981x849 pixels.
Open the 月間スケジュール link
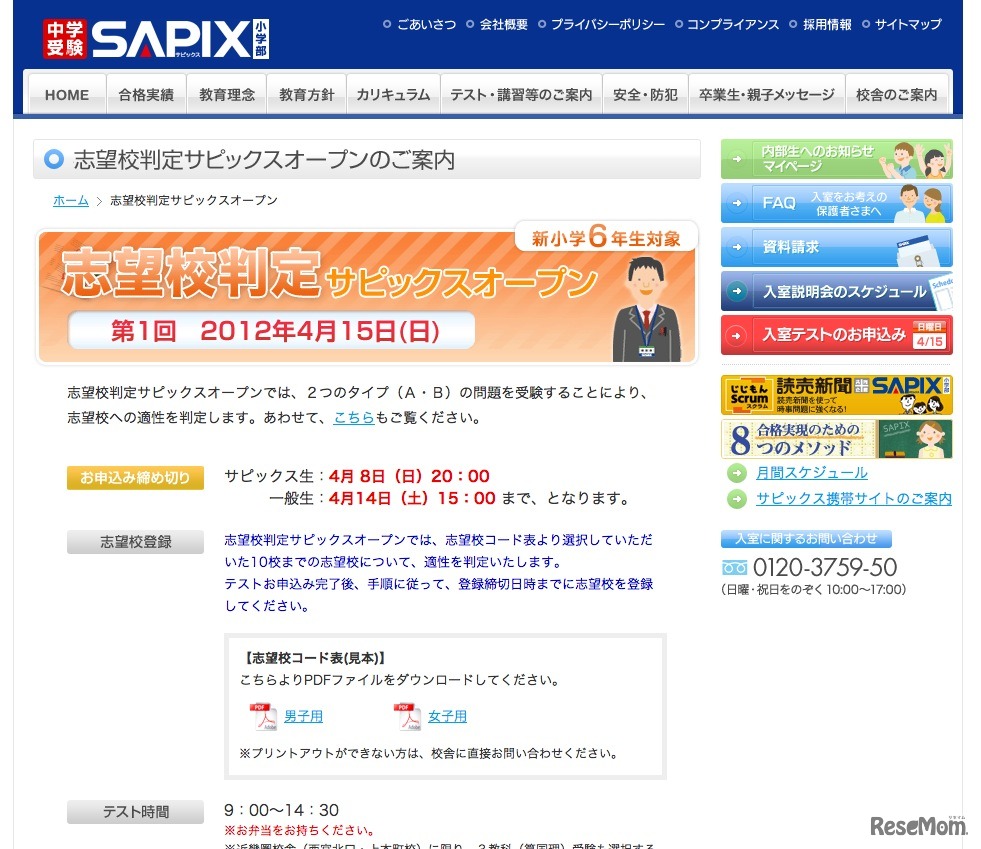point(811,473)
